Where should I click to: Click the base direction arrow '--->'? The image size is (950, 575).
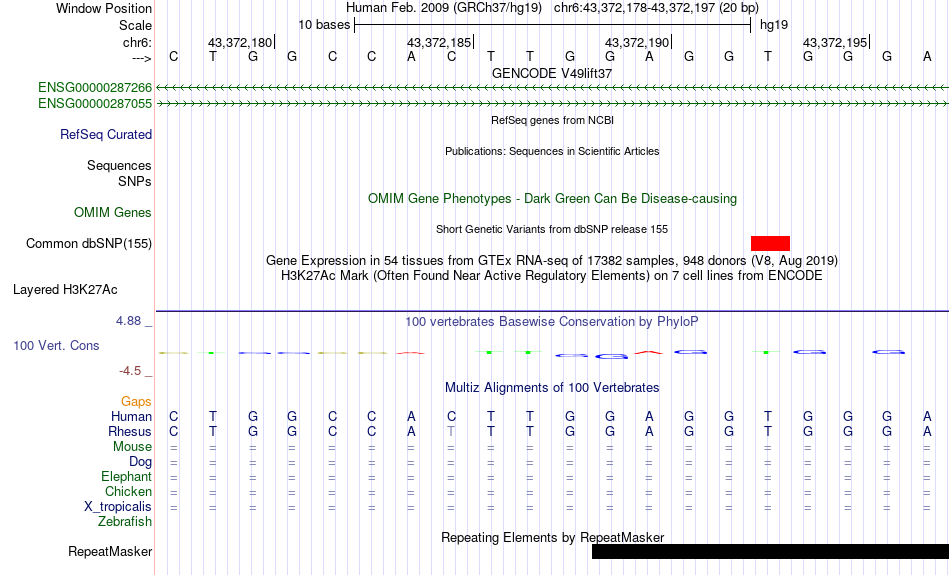point(141,58)
